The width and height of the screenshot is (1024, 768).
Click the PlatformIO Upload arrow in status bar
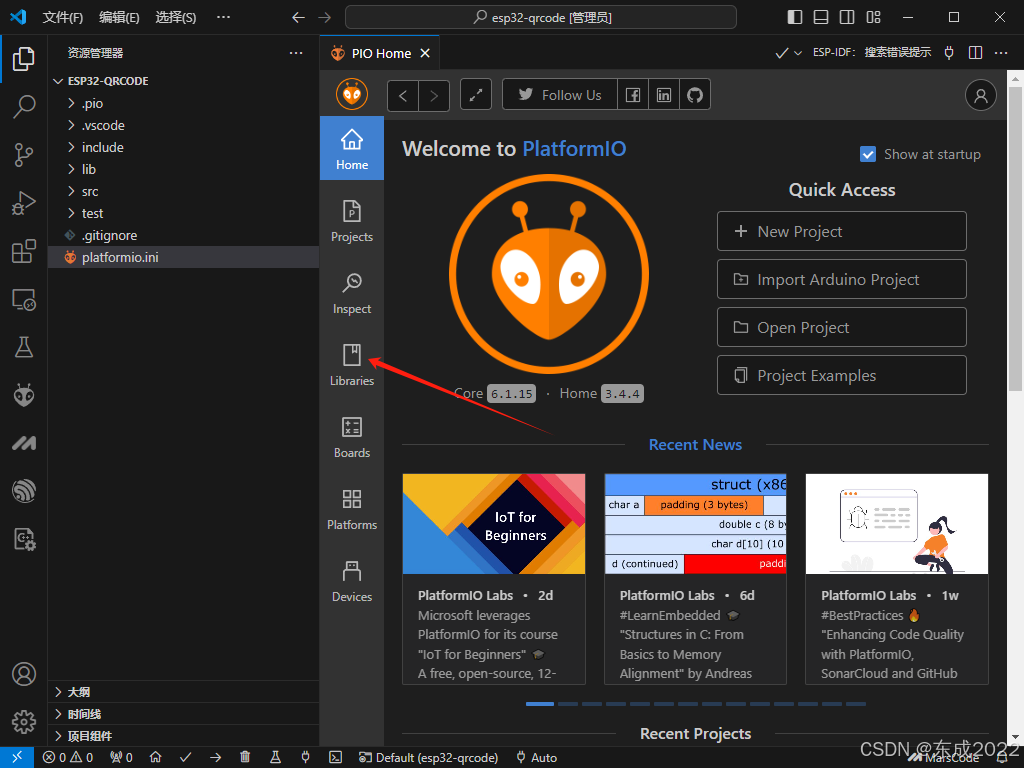tap(216, 758)
